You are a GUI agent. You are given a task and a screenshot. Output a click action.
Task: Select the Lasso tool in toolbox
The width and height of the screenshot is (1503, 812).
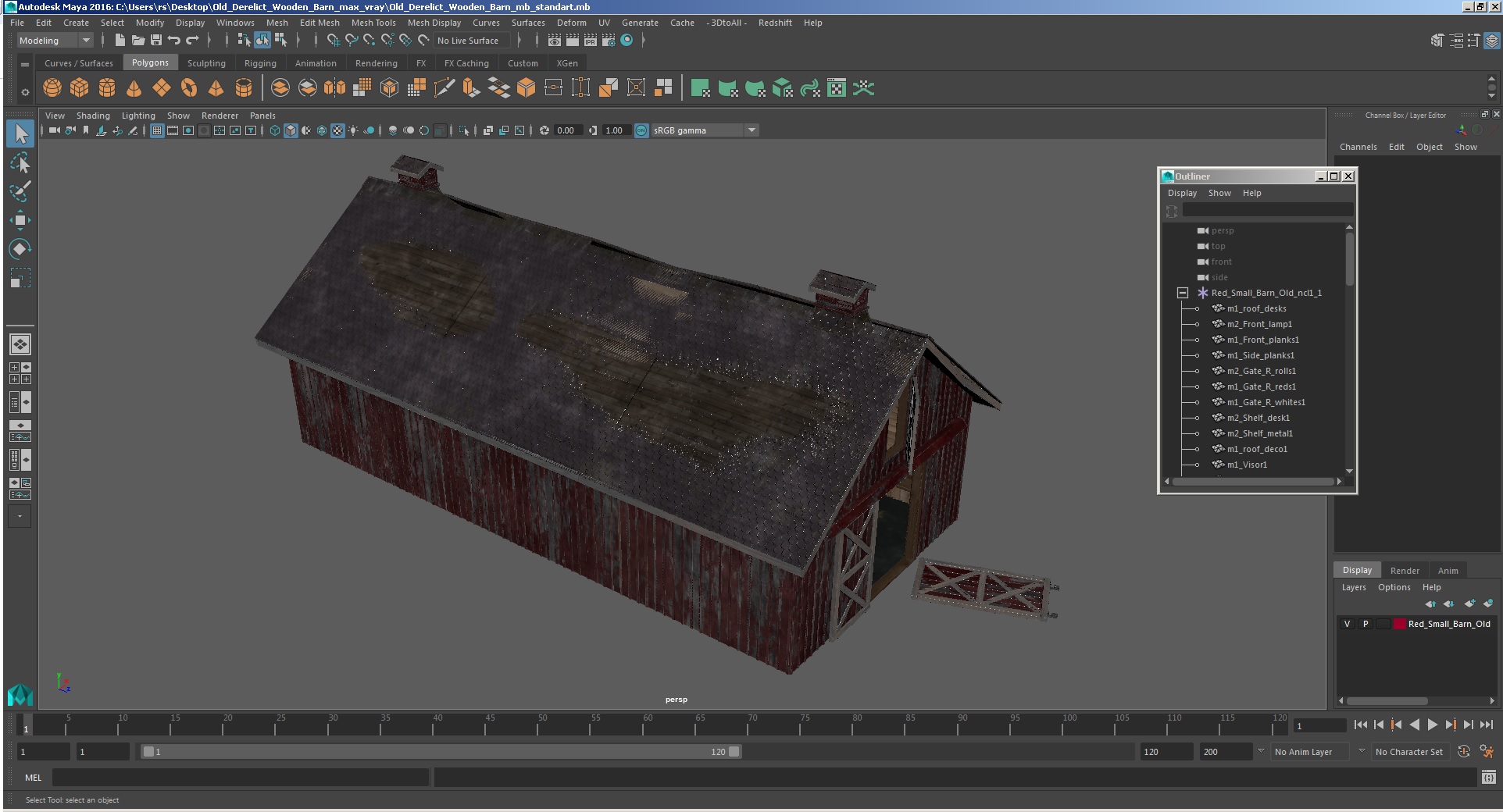point(20,162)
